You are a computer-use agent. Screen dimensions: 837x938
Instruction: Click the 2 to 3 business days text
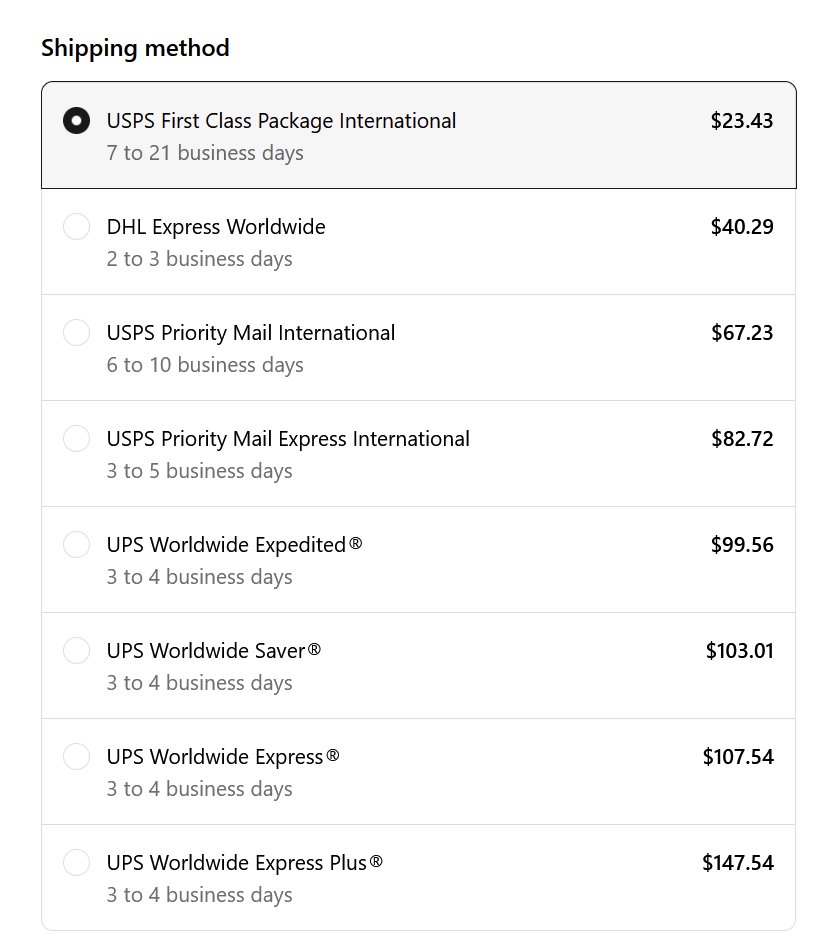pyautogui.click(x=199, y=259)
